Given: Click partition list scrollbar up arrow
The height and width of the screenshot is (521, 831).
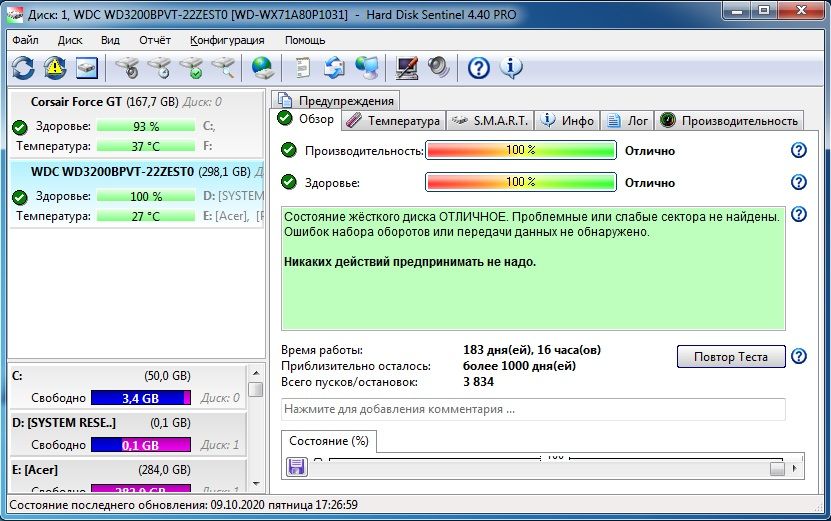Looking at the screenshot, I should (x=256, y=373).
